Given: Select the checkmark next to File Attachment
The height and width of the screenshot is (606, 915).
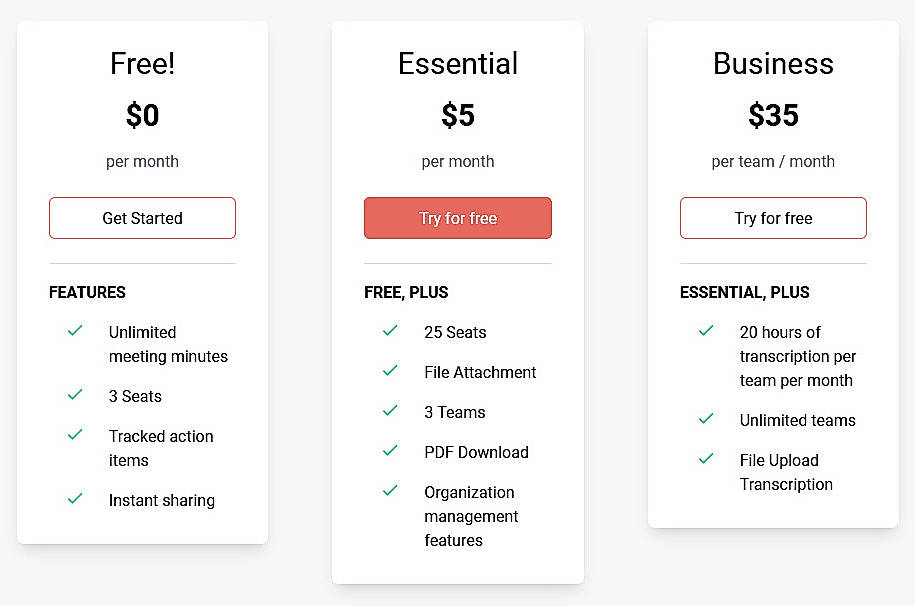Looking at the screenshot, I should tap(390, 372).
